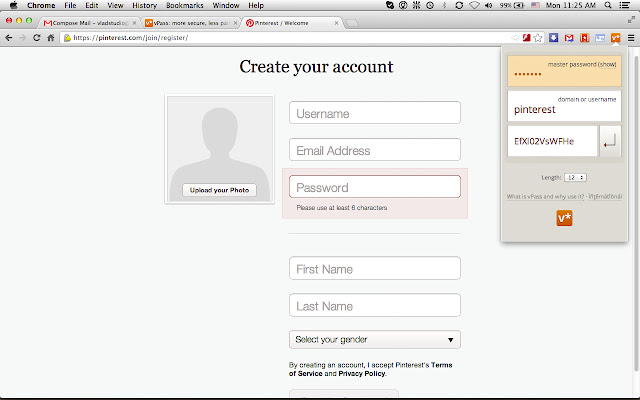
Task: Go to the Home page icon
Action: (x=51, y=38)
